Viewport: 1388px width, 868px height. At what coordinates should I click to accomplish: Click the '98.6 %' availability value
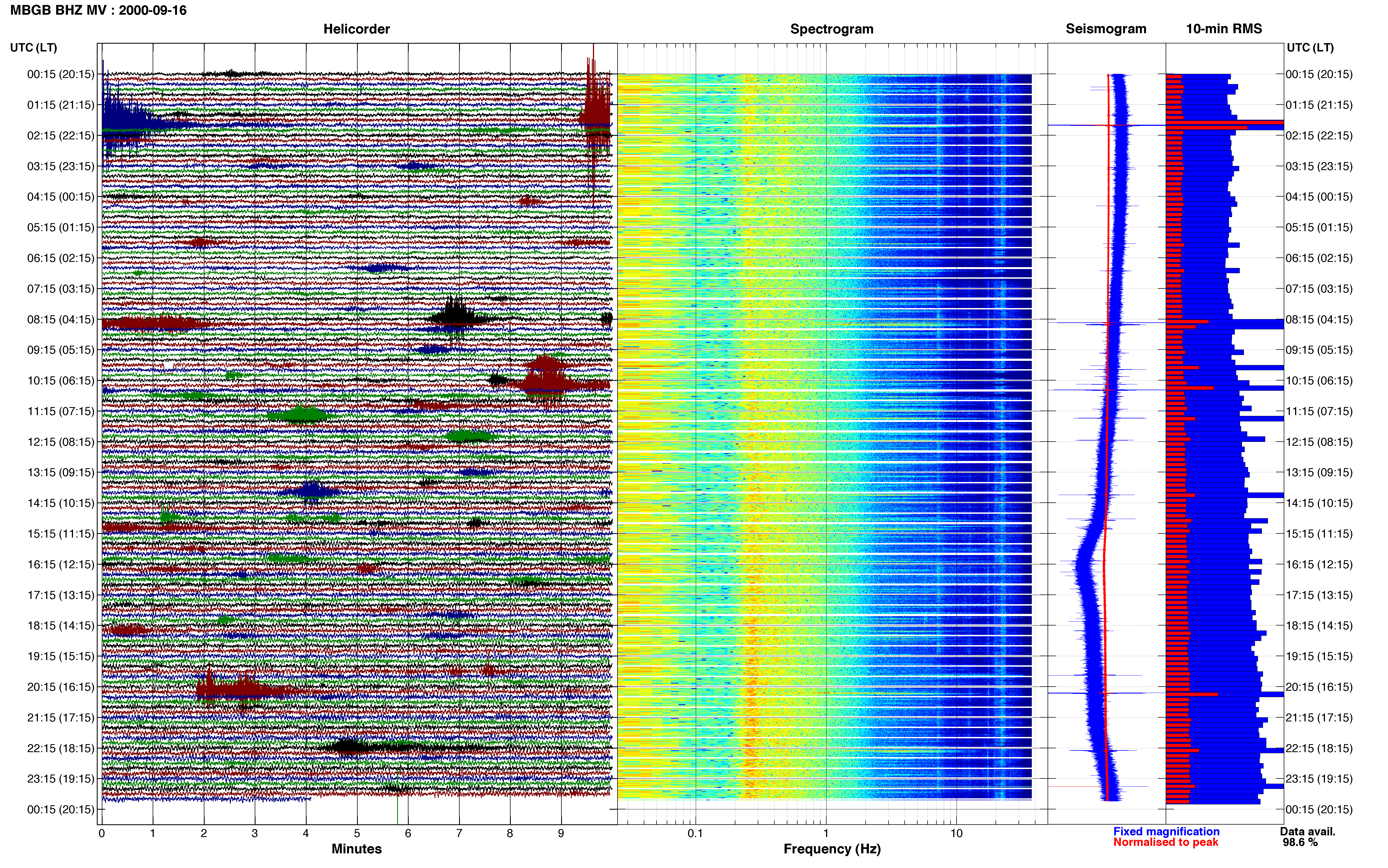pos(1300,842)
